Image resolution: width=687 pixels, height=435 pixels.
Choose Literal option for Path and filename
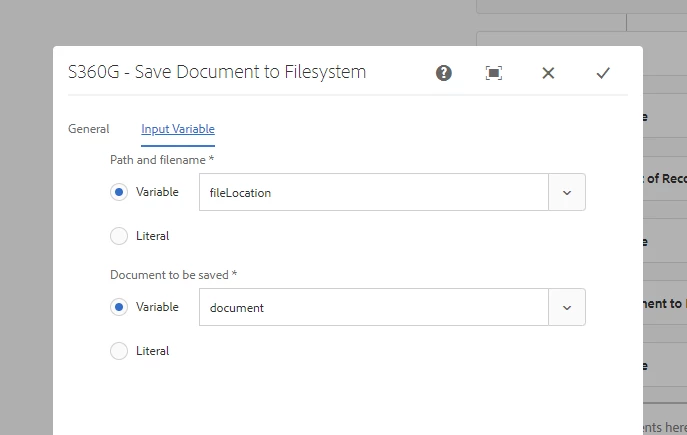pos(119,236)
